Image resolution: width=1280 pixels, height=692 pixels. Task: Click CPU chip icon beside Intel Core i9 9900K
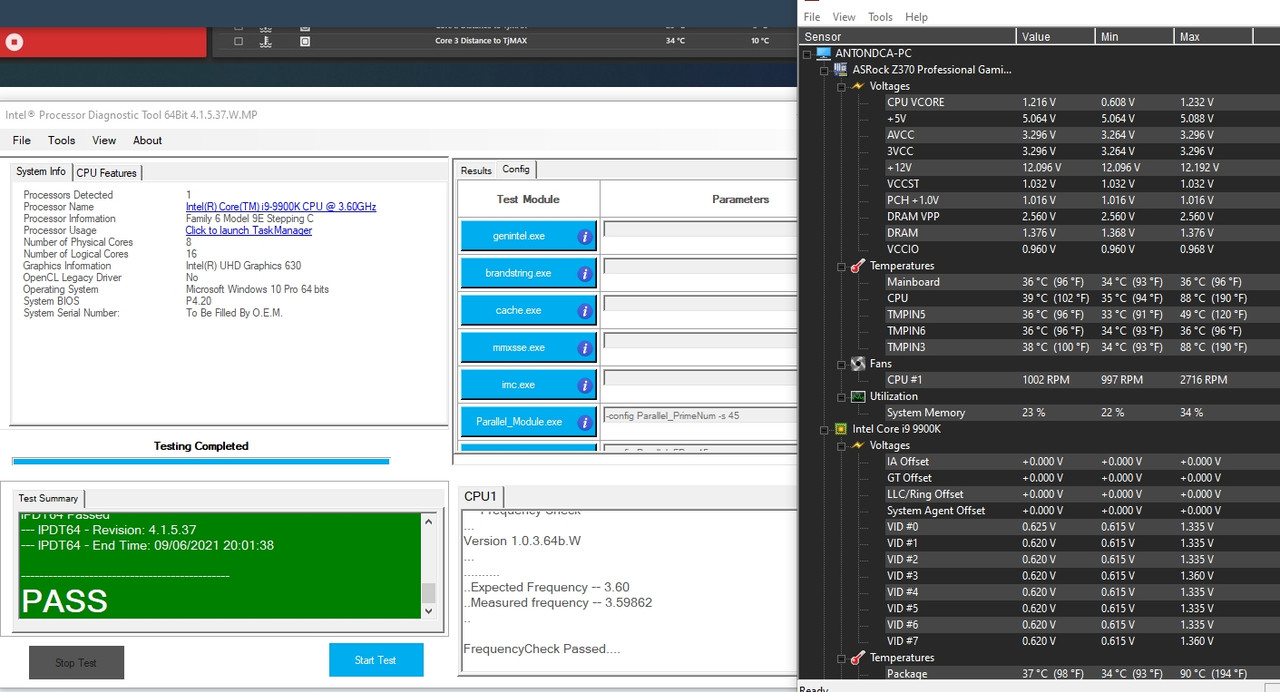click(841, 429)
